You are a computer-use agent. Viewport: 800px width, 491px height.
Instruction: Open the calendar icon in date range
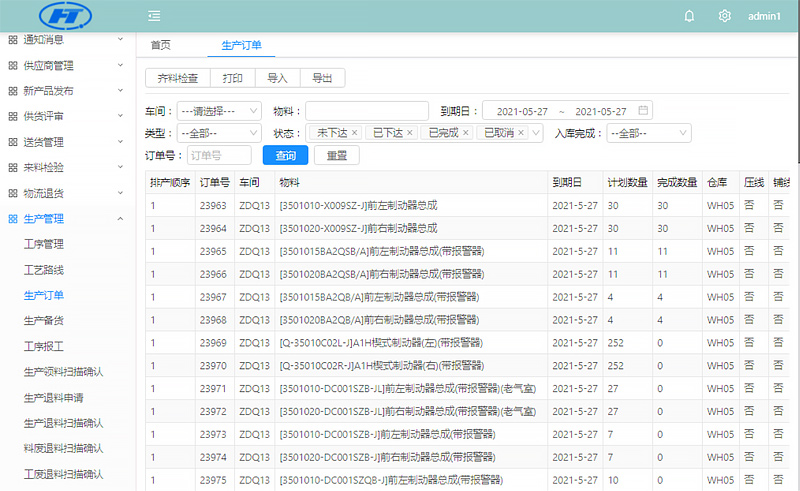click(644, 110)
